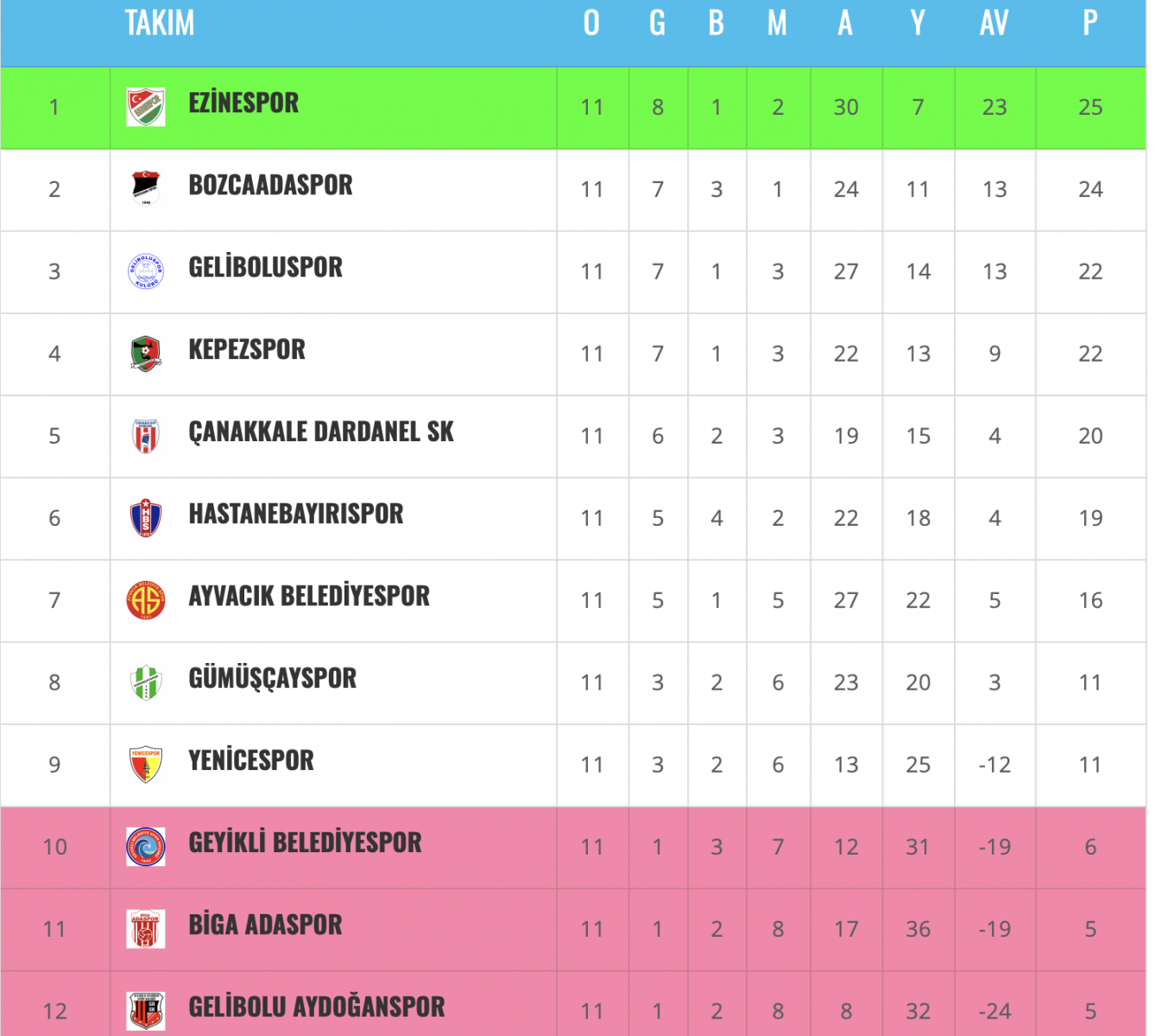The width and height of the screenshot is (1168, 1036).
Task: Open the Geliboluspor round blue logo
Action: (145, 271)
